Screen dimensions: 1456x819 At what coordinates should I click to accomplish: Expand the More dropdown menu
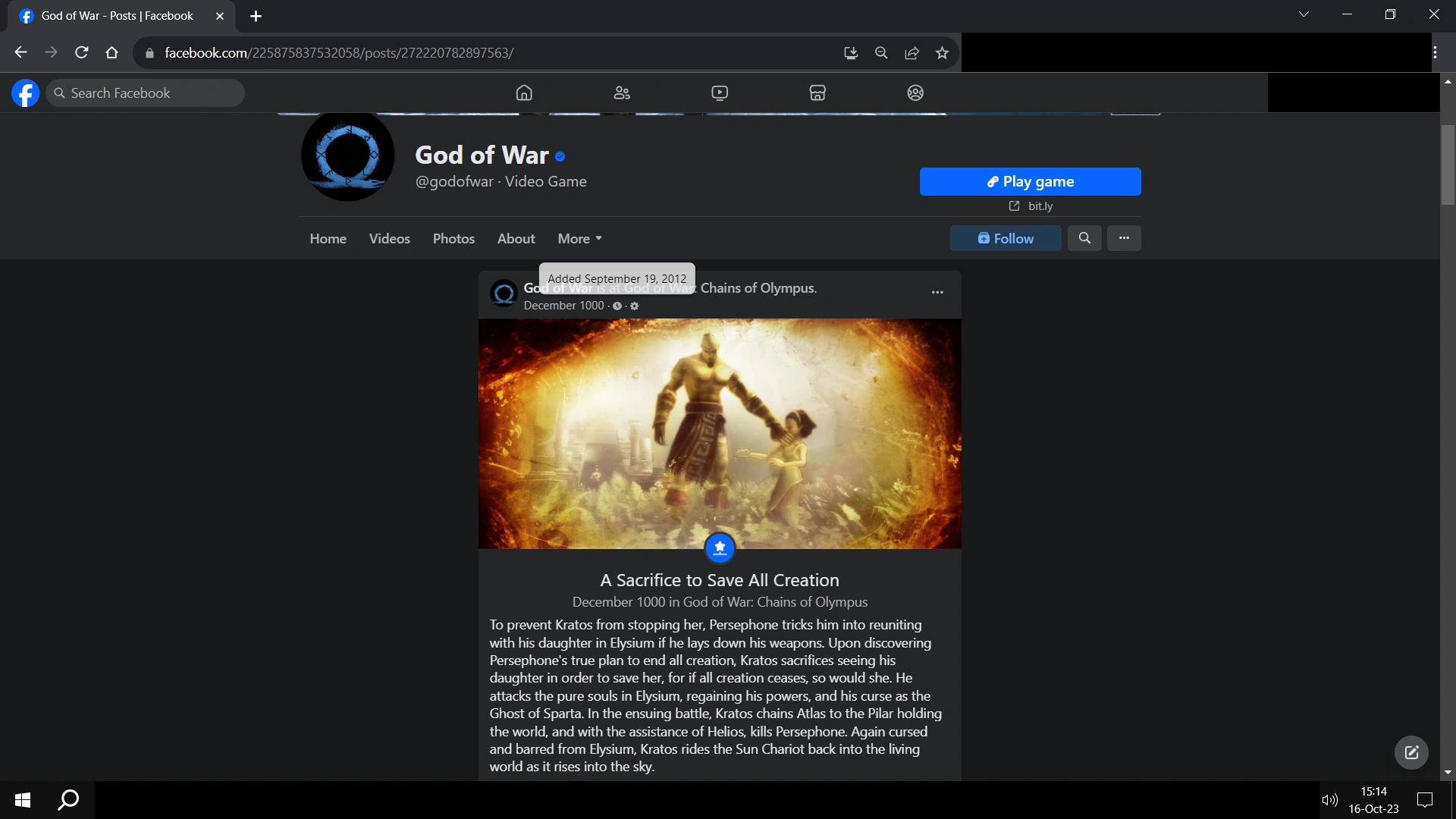579,238
